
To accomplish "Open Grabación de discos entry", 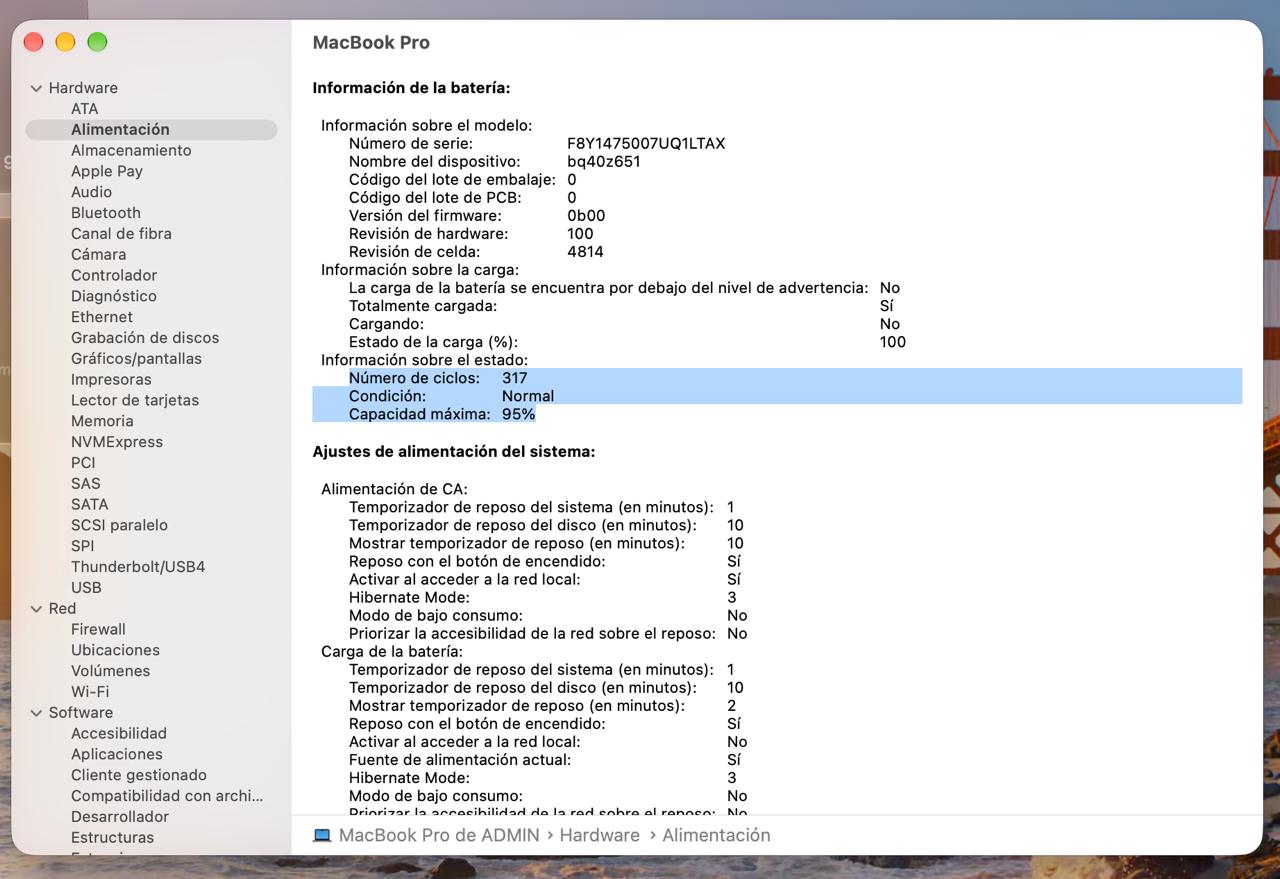I will tap(145, 338).
